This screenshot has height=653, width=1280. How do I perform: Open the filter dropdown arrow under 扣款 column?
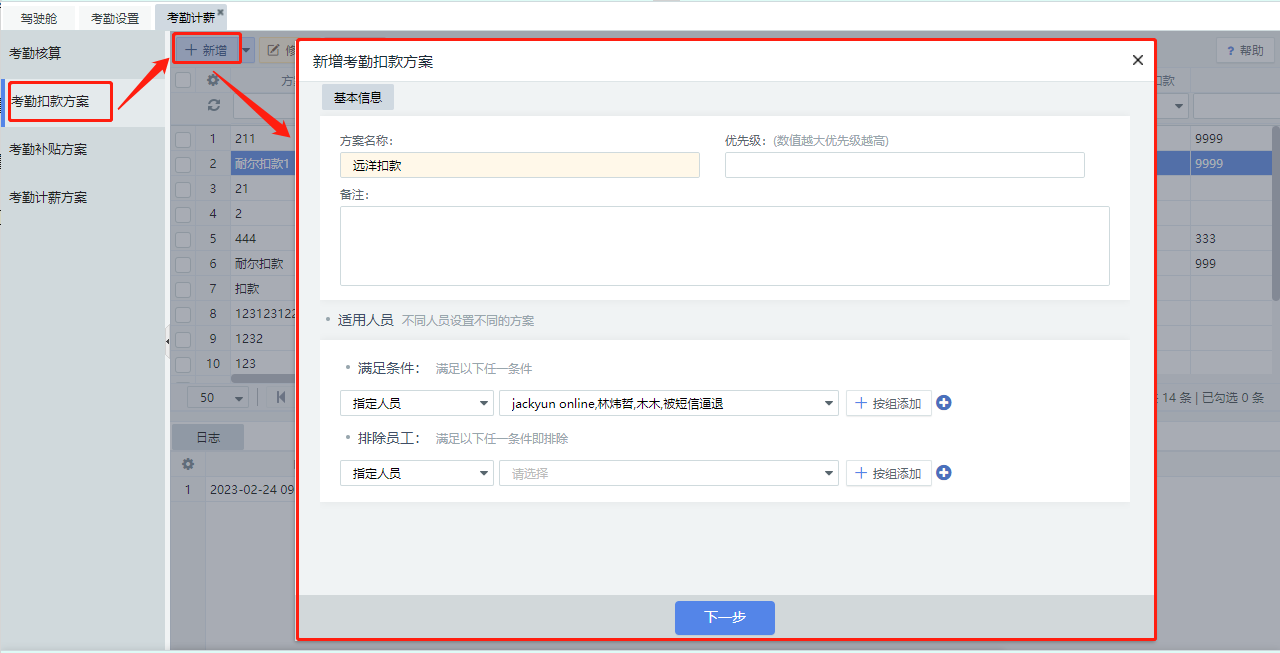1179,106
